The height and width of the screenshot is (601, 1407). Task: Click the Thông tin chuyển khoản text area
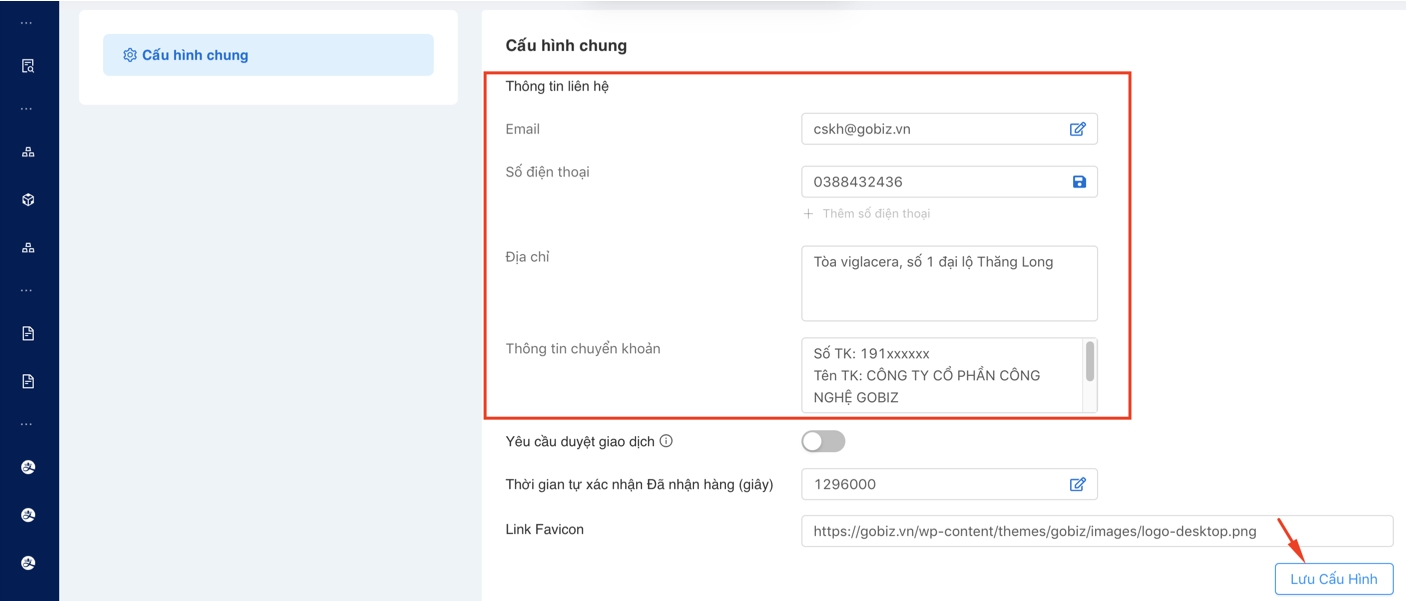tap(940, 376)
